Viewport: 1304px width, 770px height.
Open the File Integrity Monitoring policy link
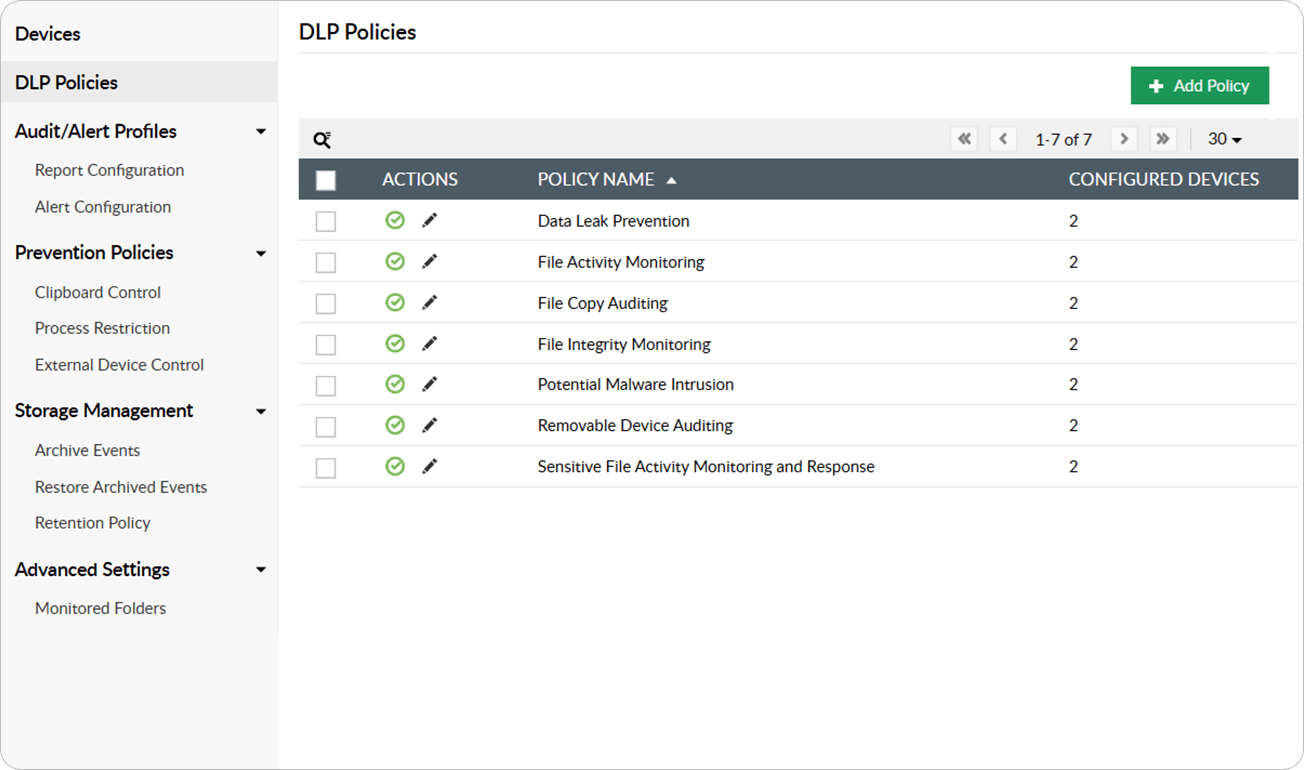[x=624, y=343]
